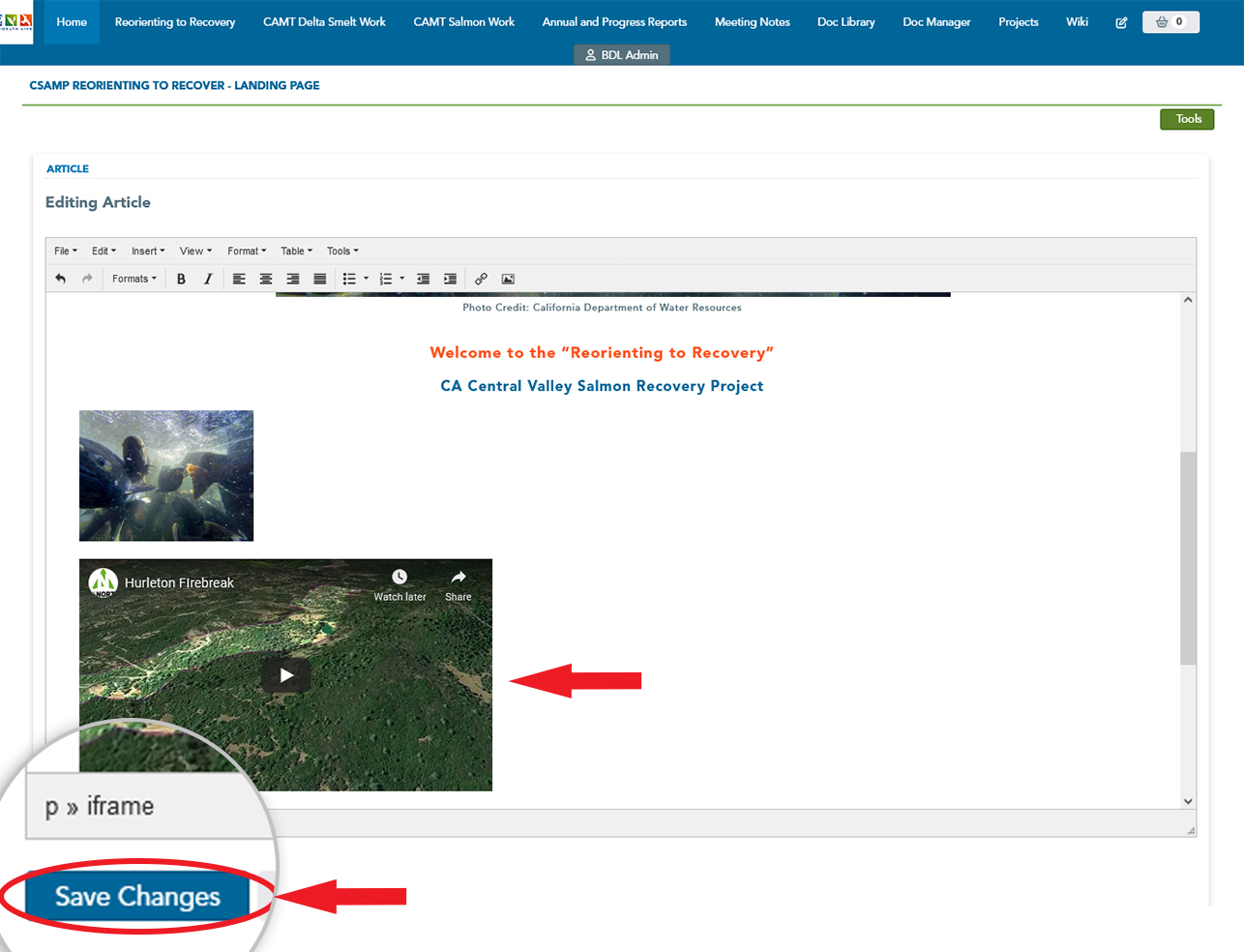Open the Formats dropdown
This screenshot has width=1244, height=952.
point(133,279)
